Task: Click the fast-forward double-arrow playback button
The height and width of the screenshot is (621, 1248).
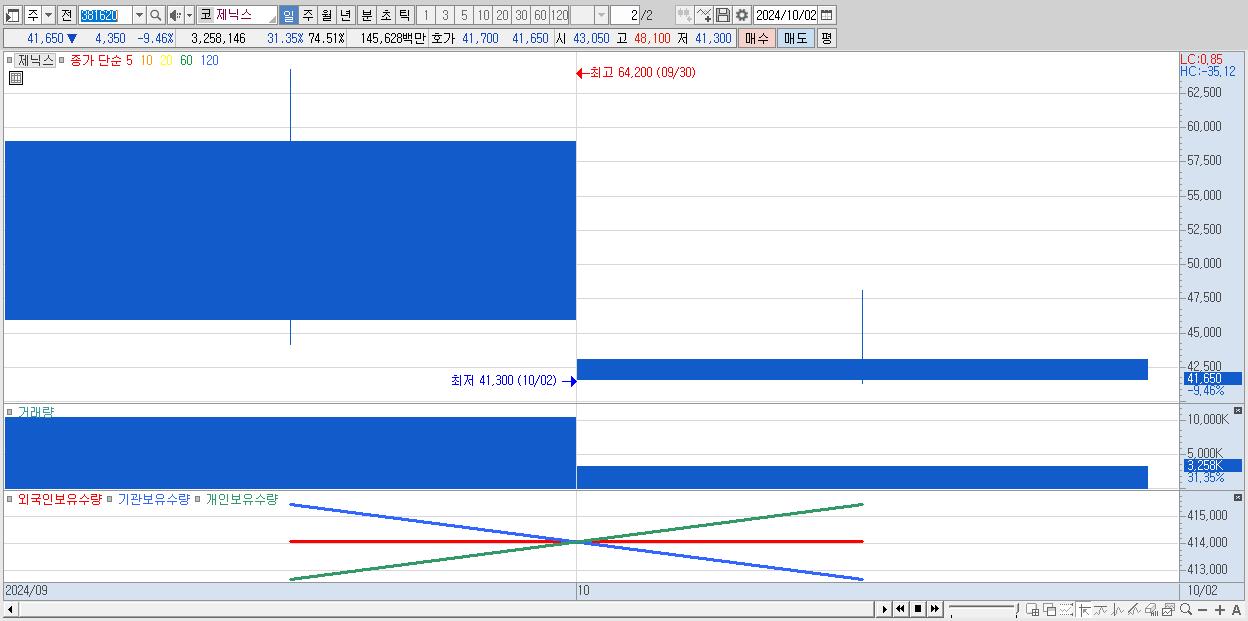Action: (x=935, y=609)
